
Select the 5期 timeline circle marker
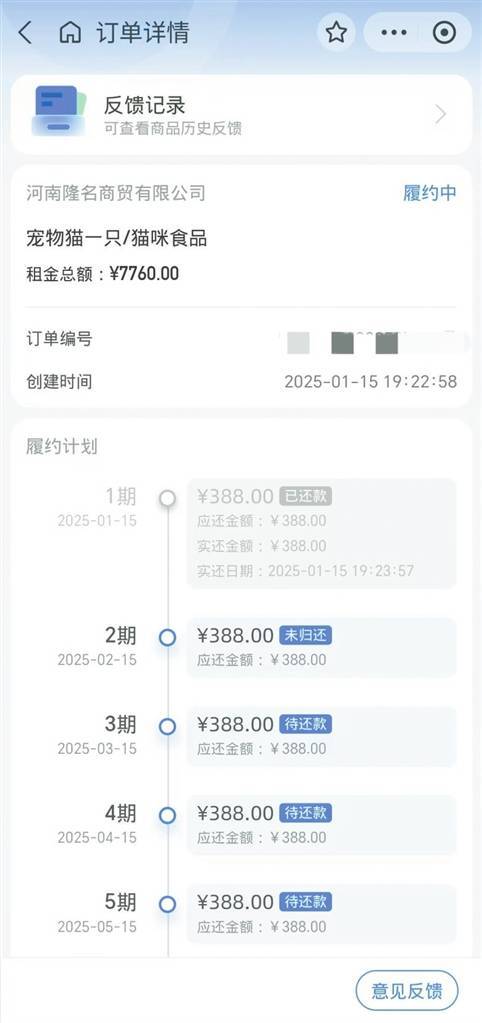pos(168,904)
